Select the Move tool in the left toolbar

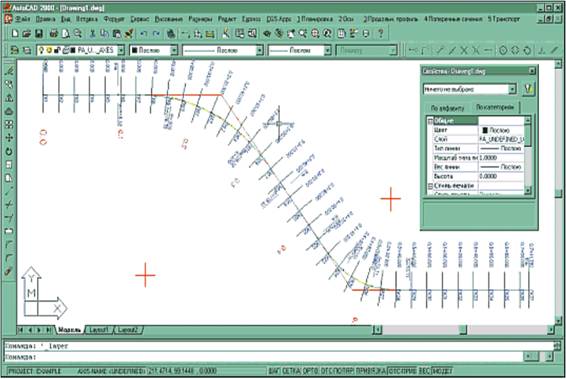(x=9, y=138)
